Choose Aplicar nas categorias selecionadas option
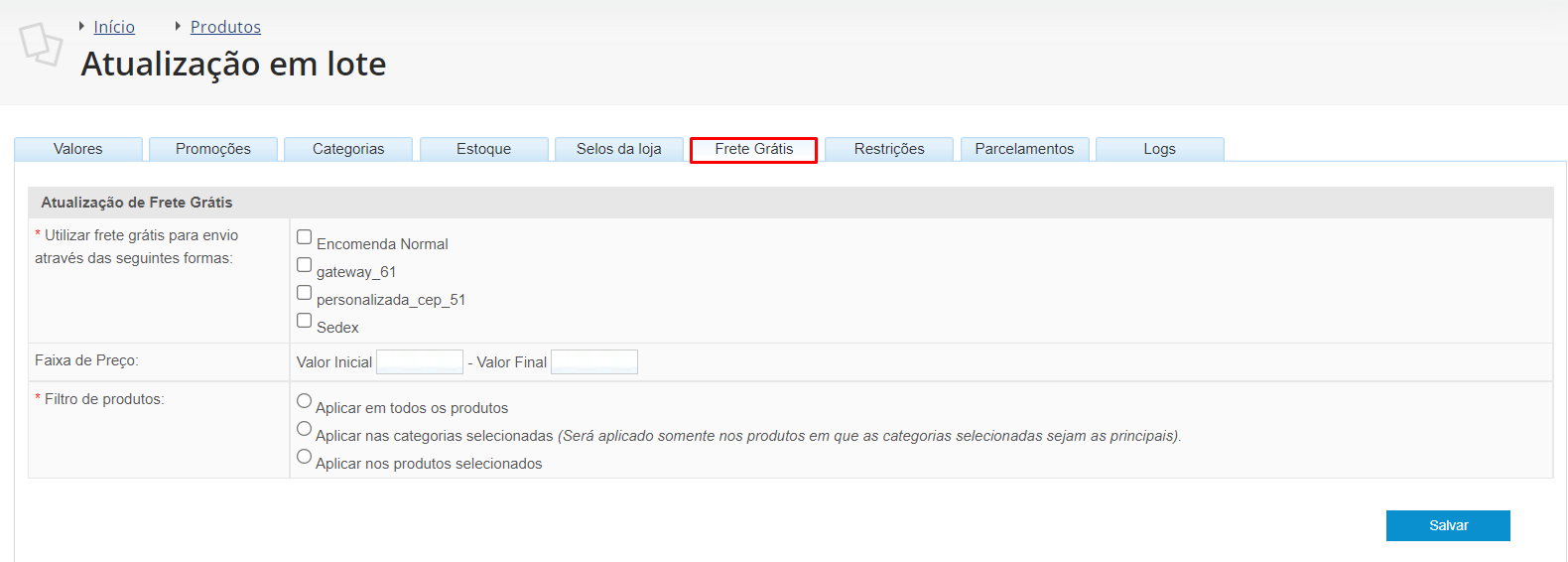The height and width of the screenshot is (562, 1568). 305,429
